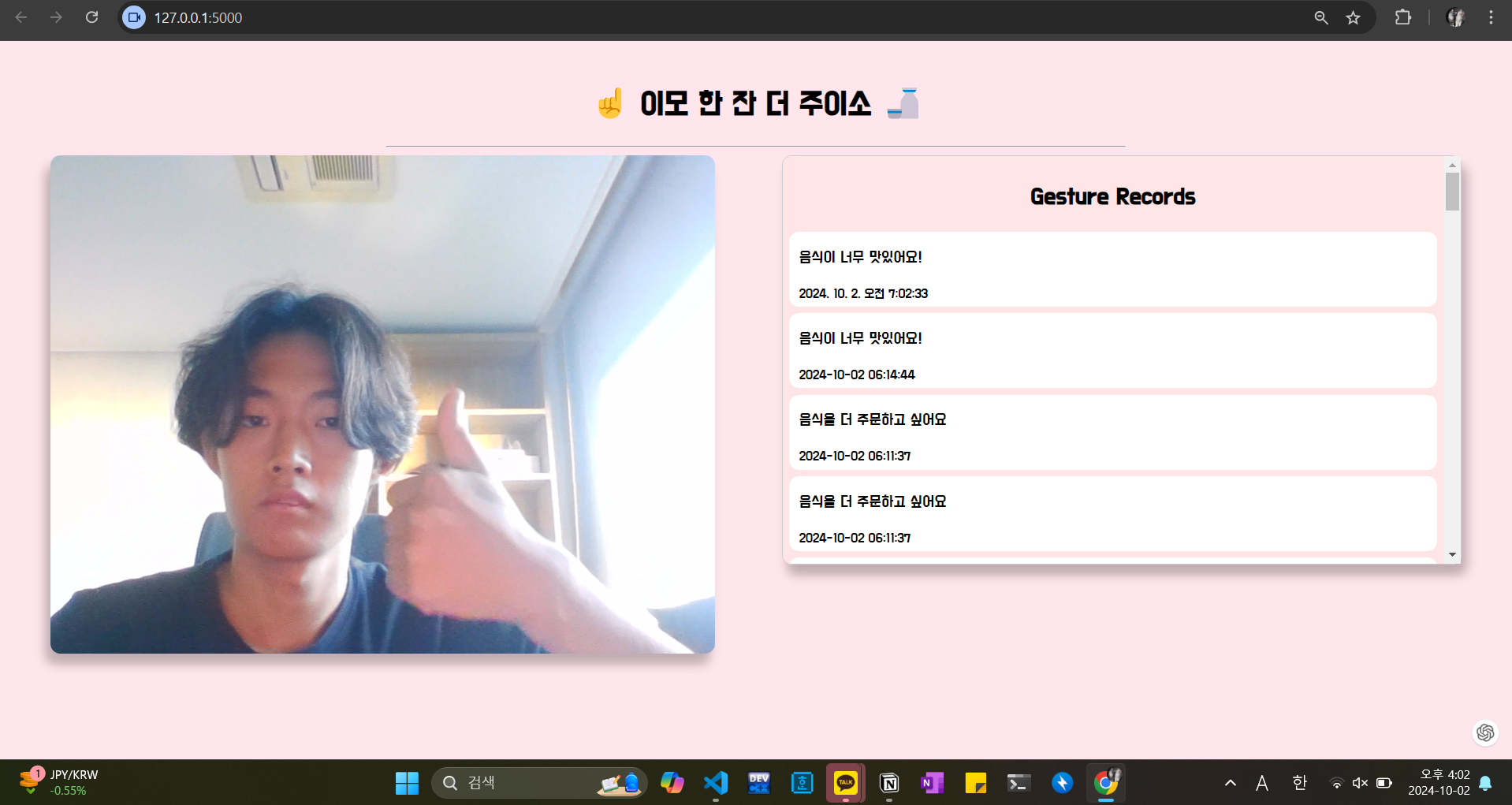
Task: Open the browser extensions puzzle icon
Action: tap(1403, 17)
